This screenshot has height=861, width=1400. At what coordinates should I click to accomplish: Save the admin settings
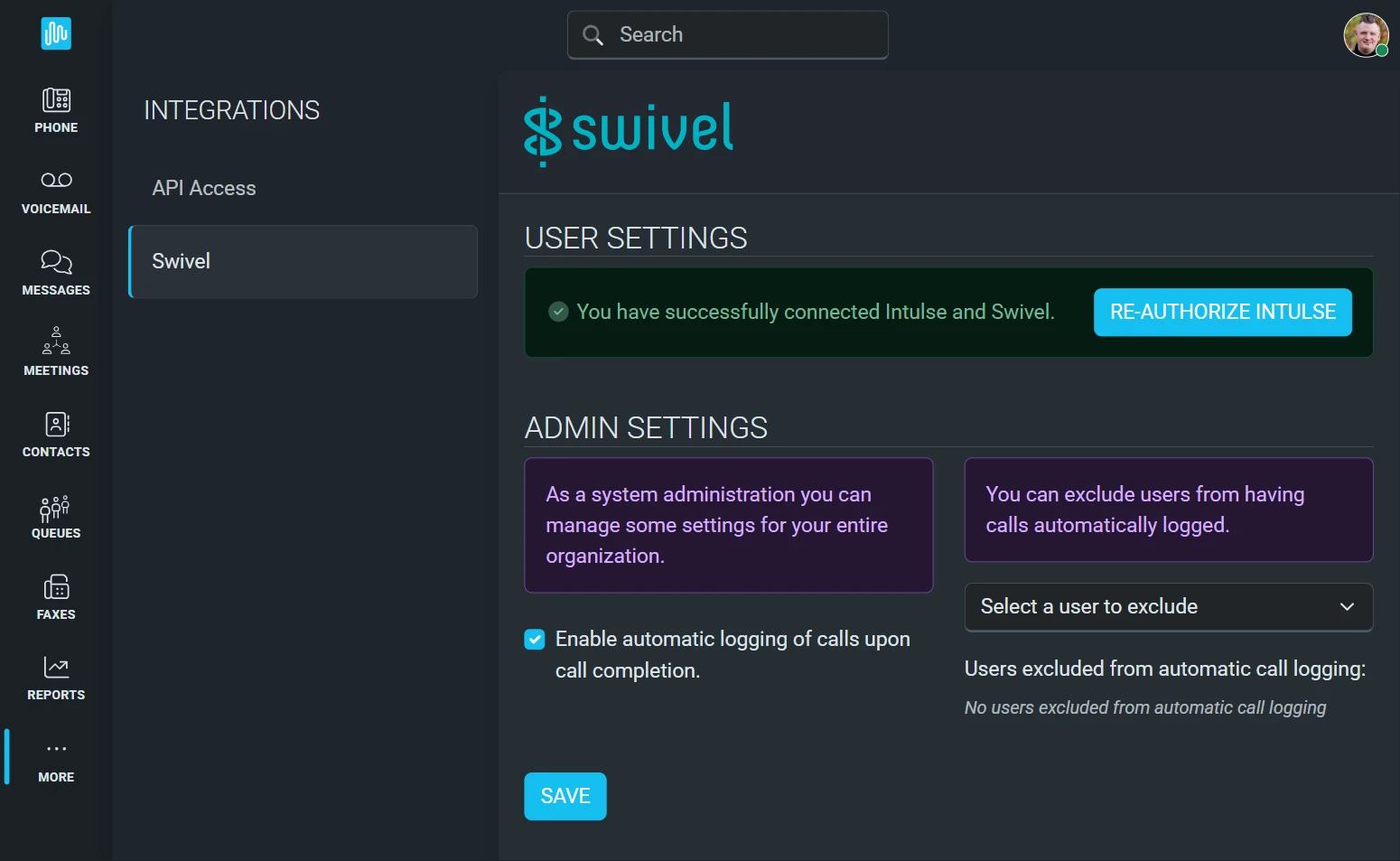pyautogui.click(x=565, y=796)
